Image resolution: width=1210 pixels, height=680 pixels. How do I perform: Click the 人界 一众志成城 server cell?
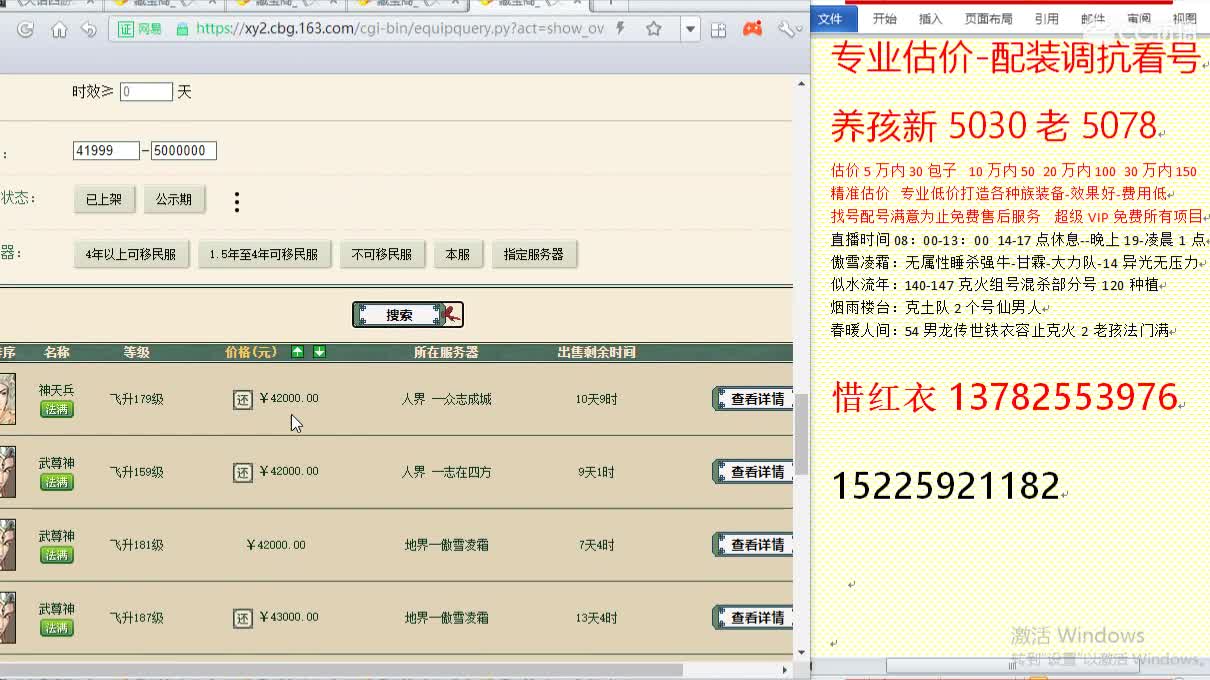(446, 399)
